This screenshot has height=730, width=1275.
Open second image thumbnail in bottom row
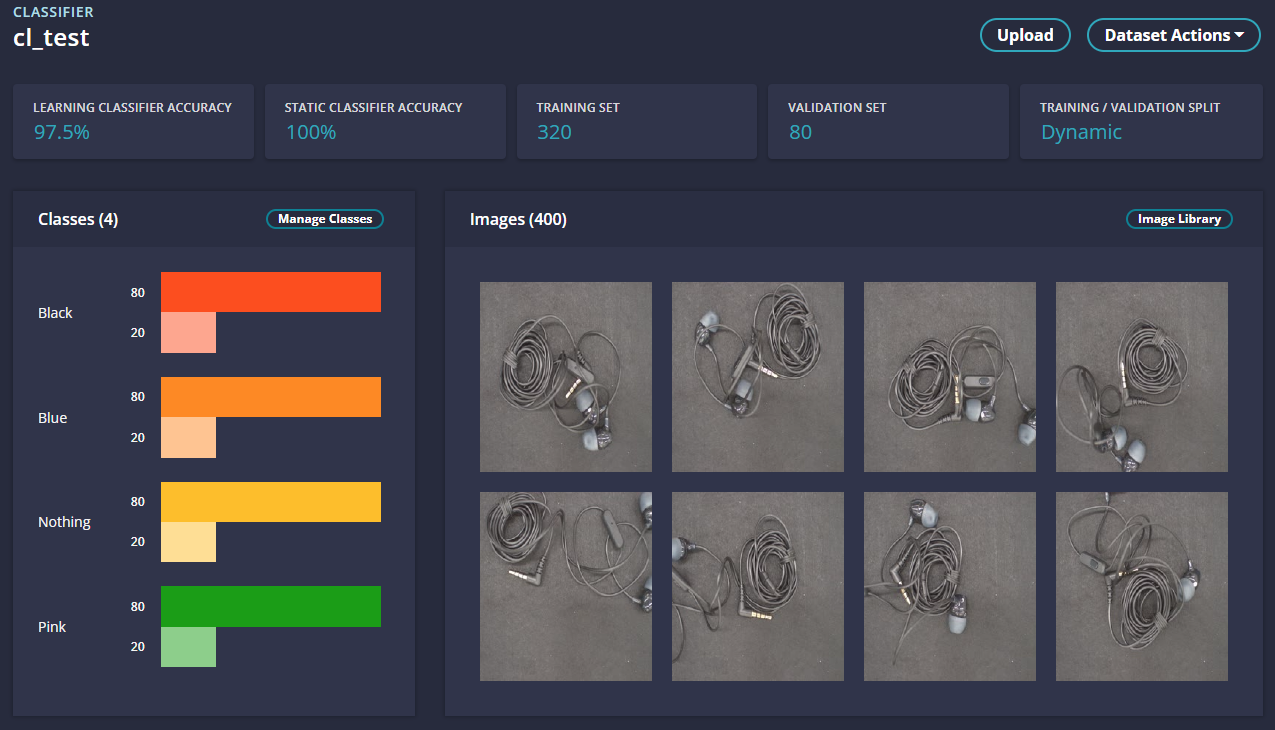758,586
